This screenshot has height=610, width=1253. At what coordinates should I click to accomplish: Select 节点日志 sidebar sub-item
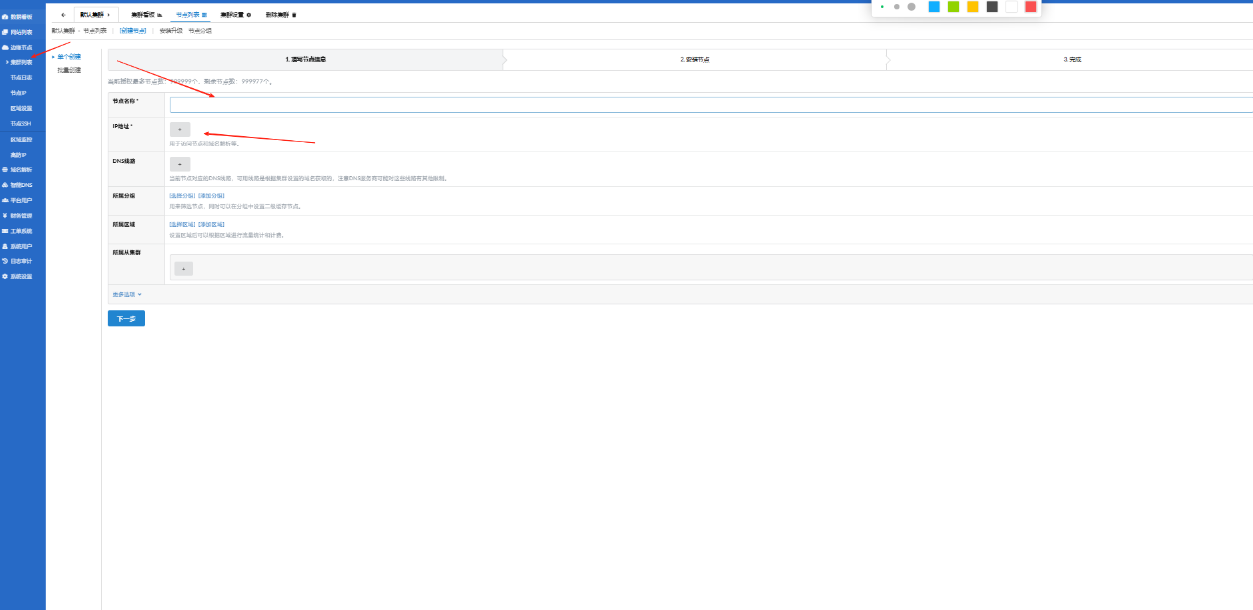coord(21,77)
